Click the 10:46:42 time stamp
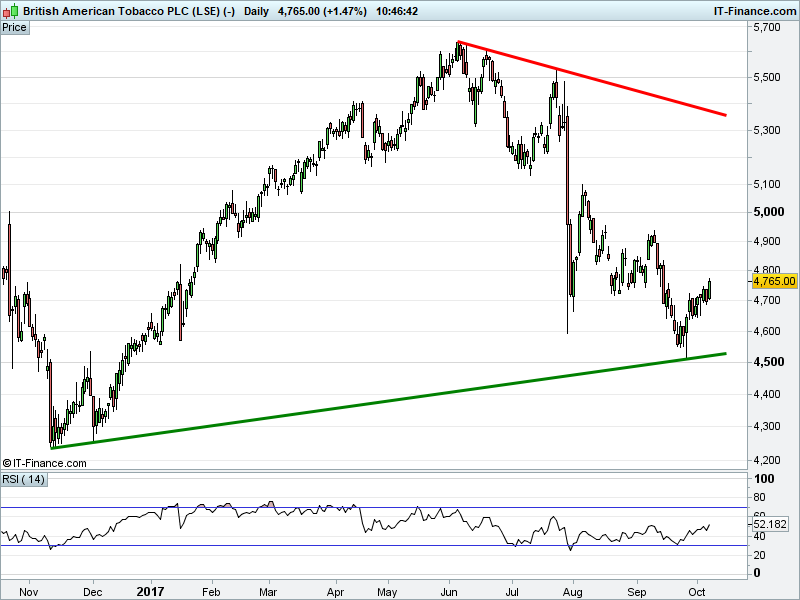 [x=397, y=11]
